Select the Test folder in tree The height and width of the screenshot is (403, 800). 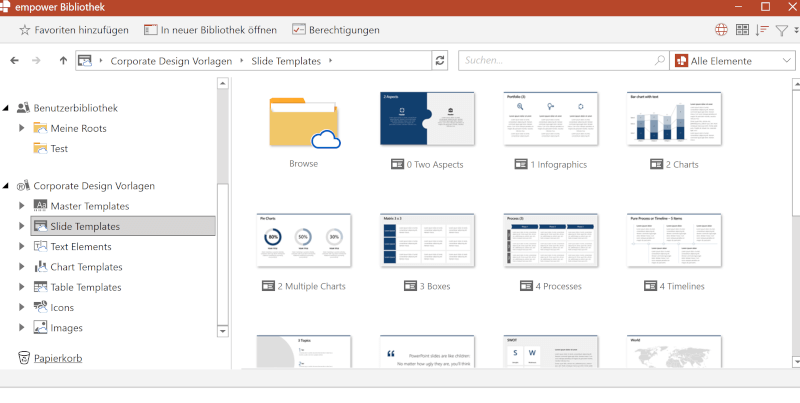tap(59, 148)
